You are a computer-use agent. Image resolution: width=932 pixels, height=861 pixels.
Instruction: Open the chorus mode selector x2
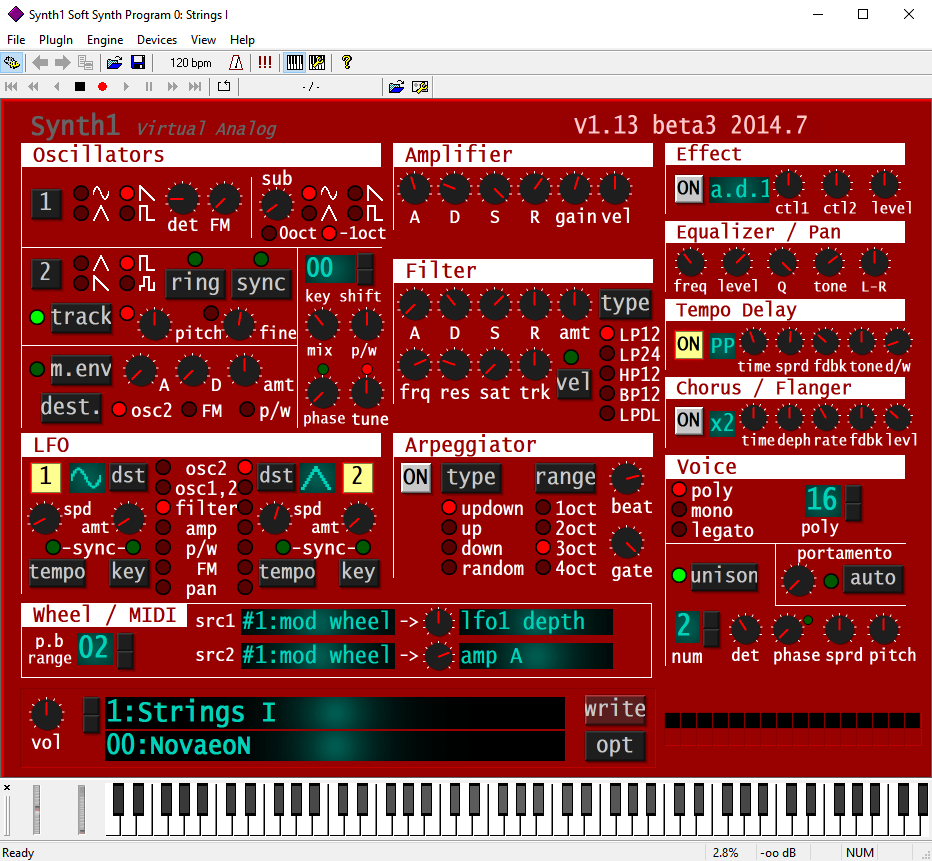tap(722, 422)
